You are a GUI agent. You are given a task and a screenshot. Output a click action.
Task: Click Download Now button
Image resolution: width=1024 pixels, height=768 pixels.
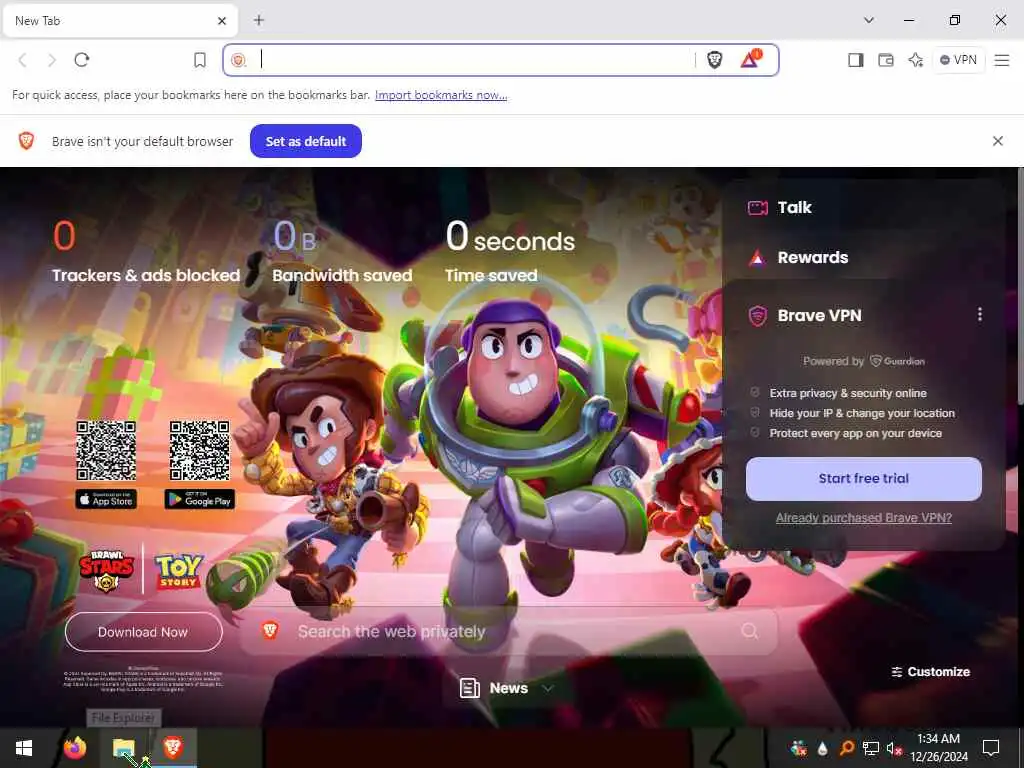[x=143, y=632]
